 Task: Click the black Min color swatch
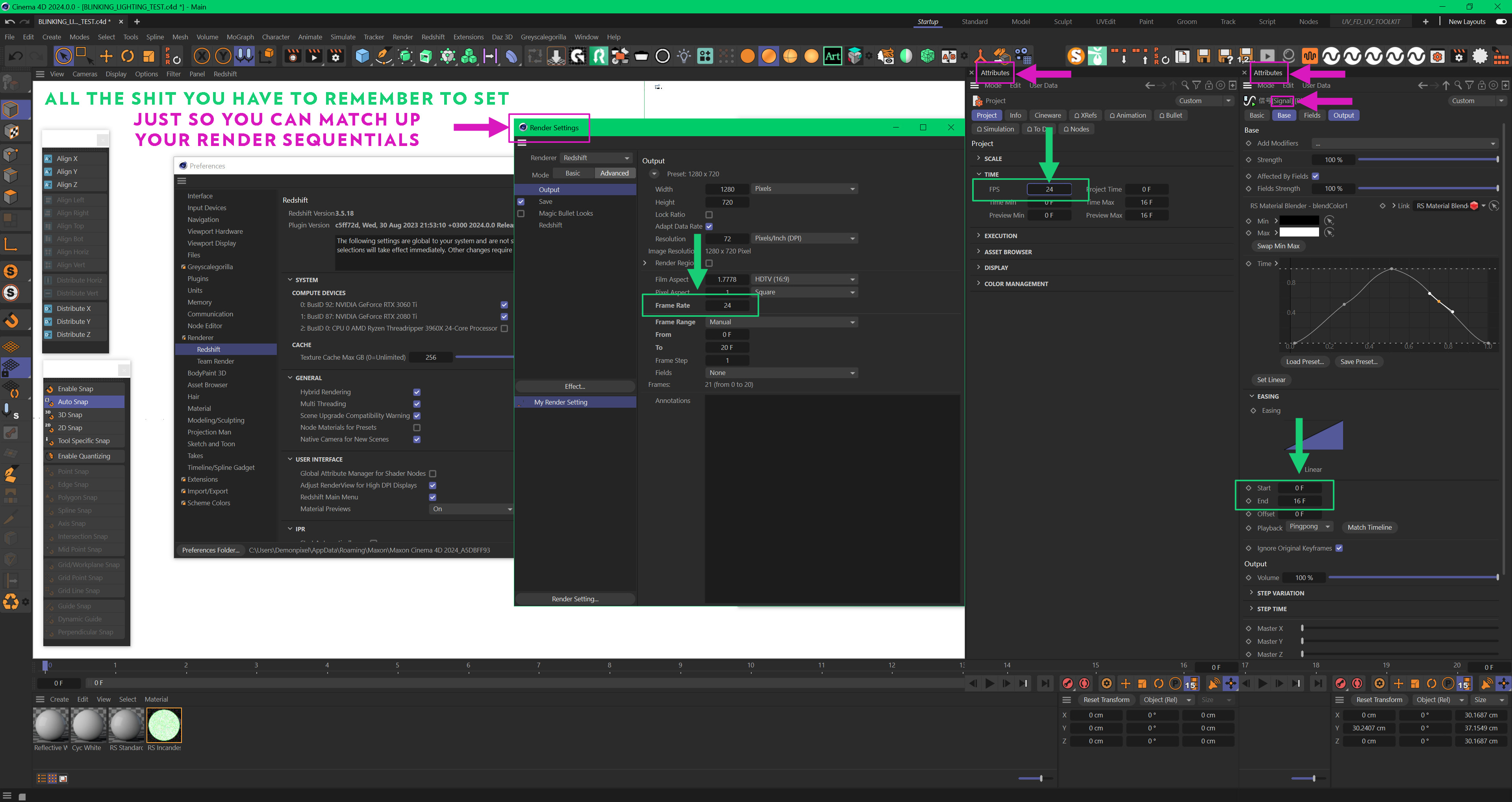tap(1299, 221)
